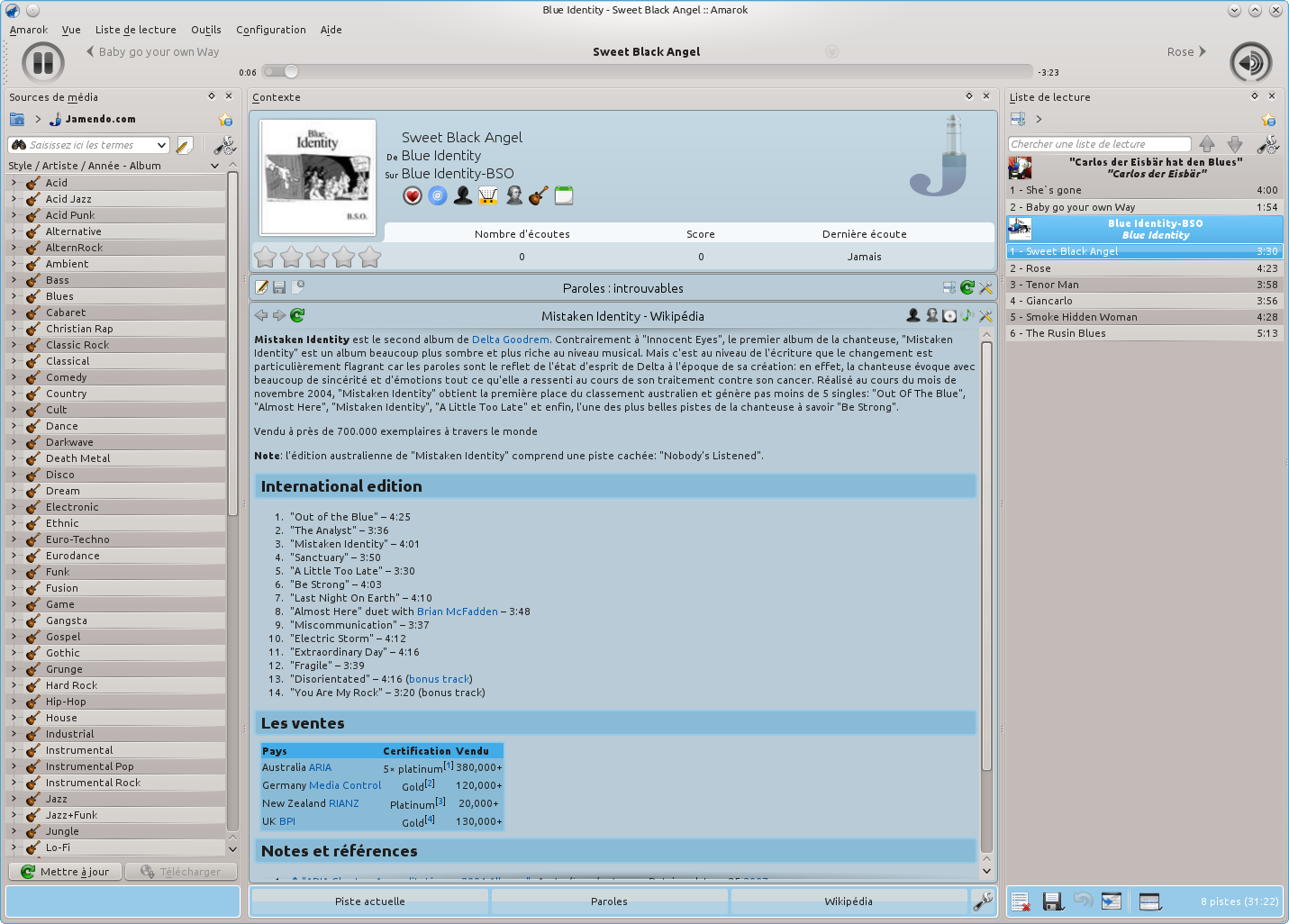1289x924 pixels.
Task: Go back in the Wikipedia applet
Action: tap(261, 315)
